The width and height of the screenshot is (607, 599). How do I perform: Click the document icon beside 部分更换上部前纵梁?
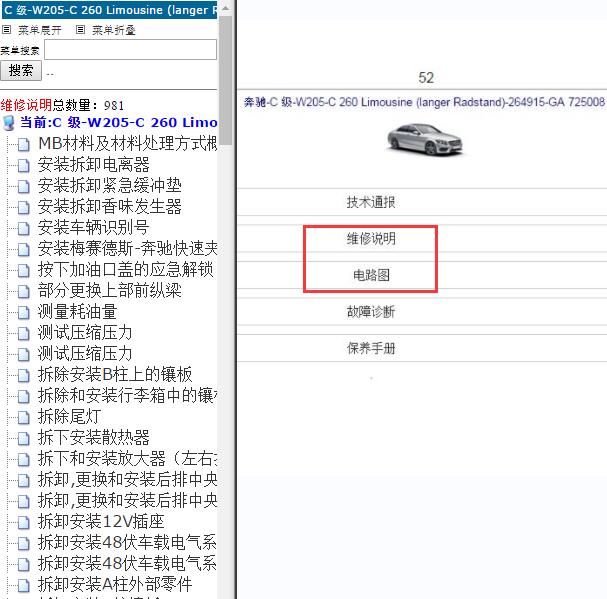click(x=24, y=291)
